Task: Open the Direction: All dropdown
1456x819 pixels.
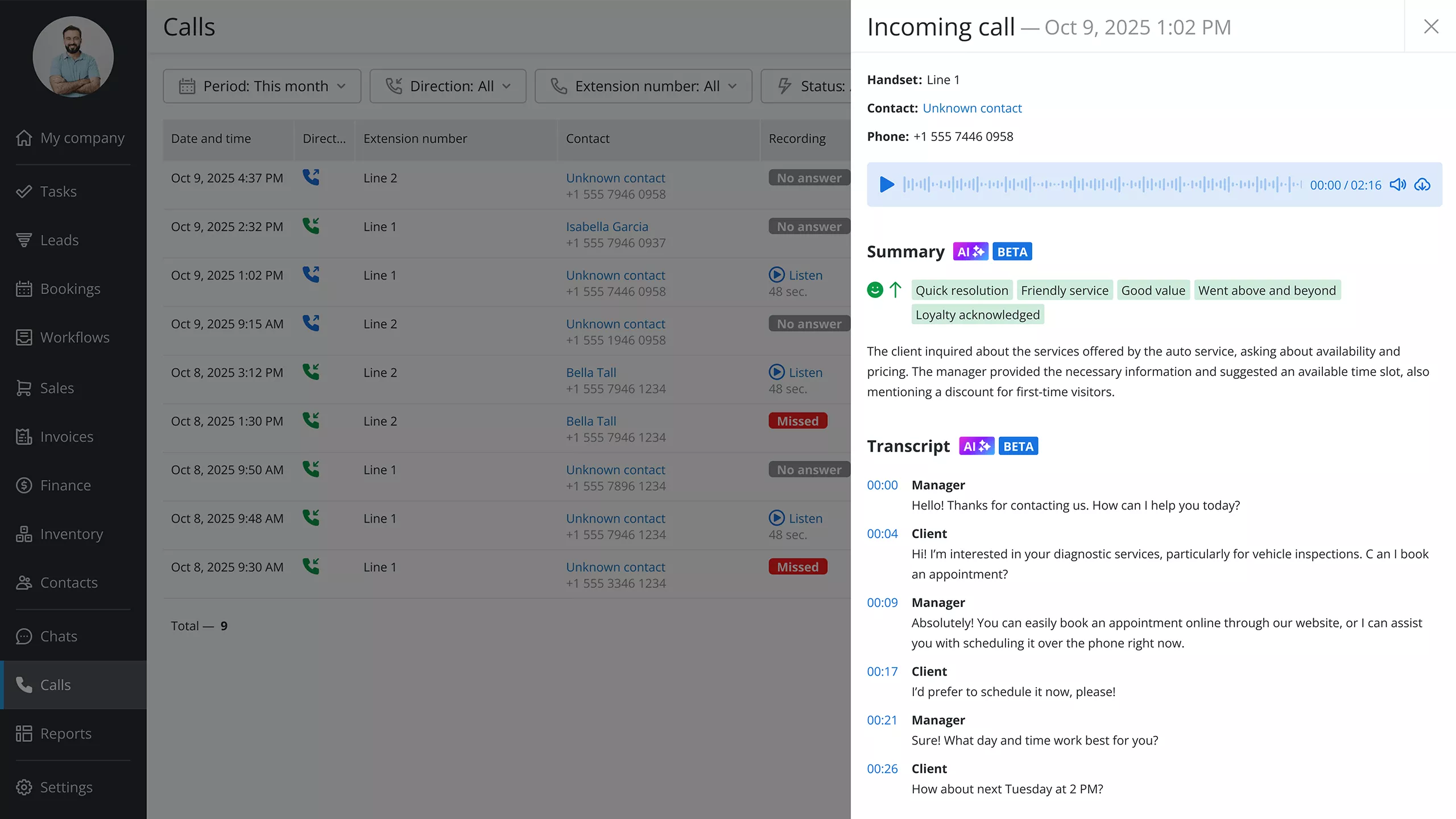Action: 448,86
